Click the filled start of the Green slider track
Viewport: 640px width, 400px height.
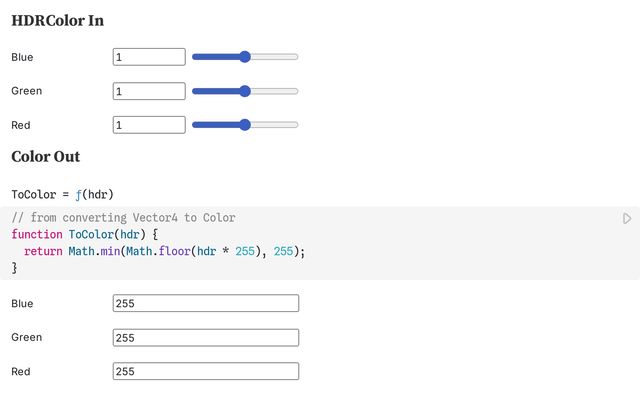point(216,91)
